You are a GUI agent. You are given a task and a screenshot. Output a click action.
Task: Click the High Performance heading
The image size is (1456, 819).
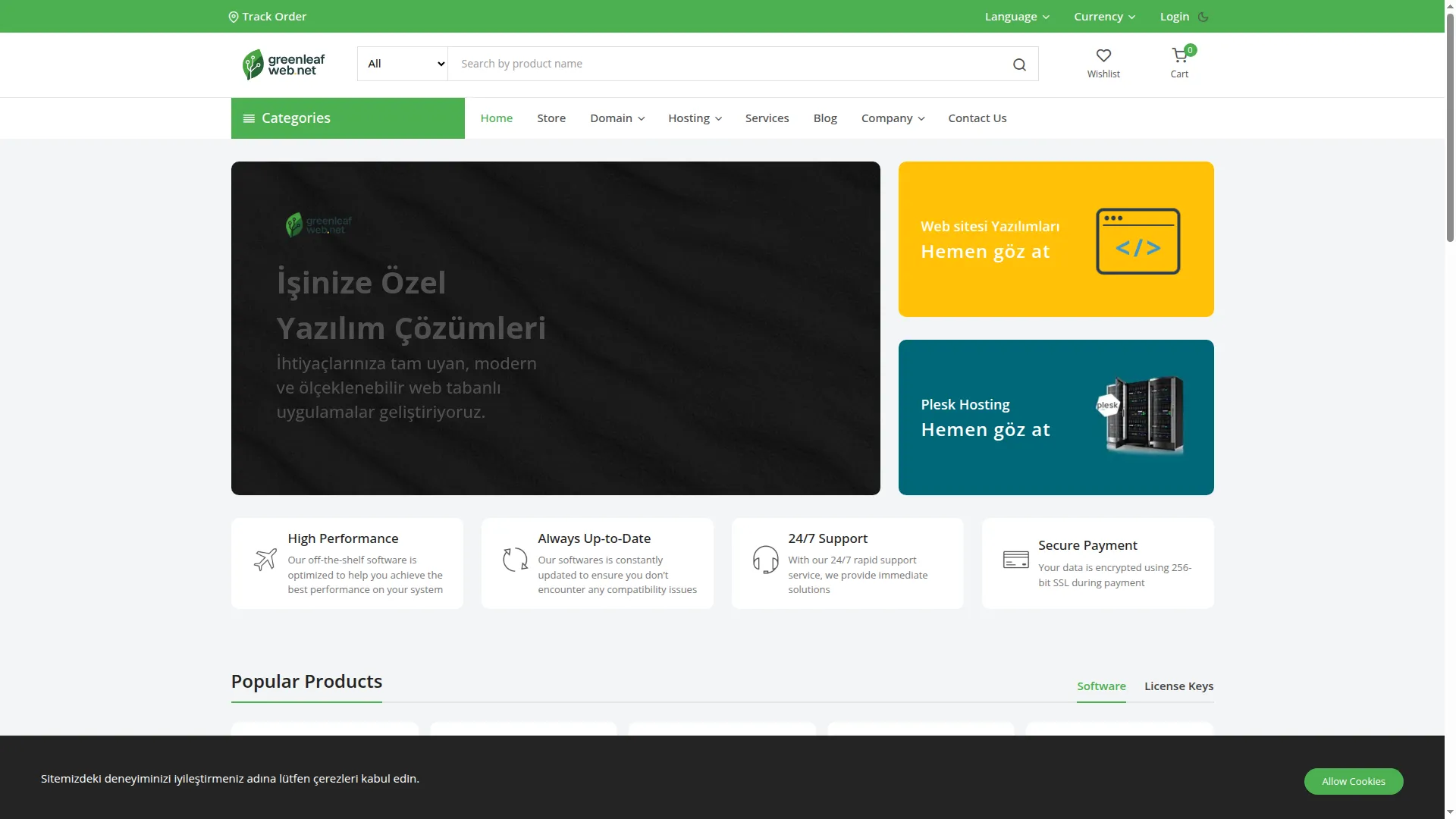point(343,538)
